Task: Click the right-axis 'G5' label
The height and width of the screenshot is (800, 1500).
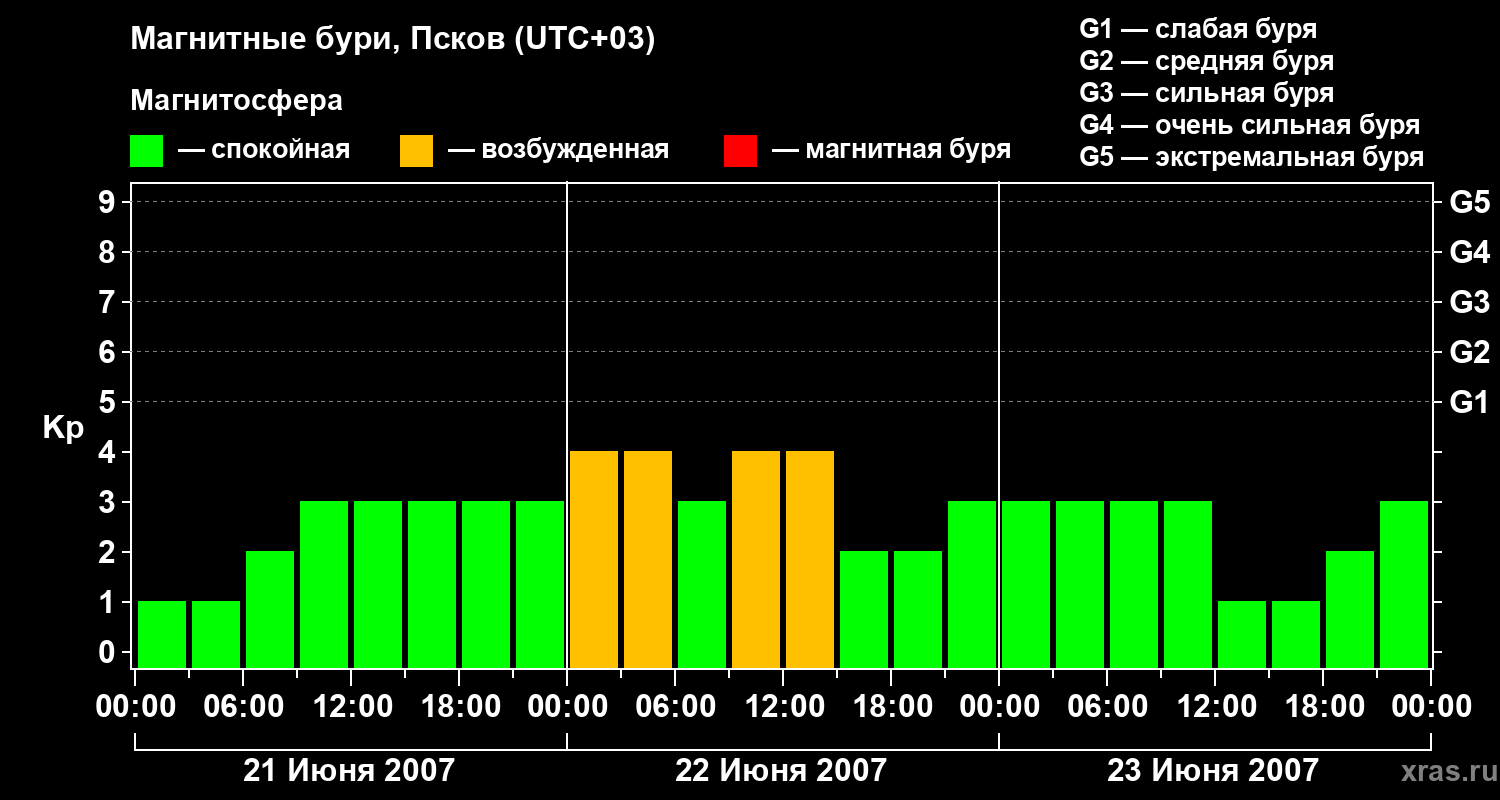Action: pos(1470,202)
